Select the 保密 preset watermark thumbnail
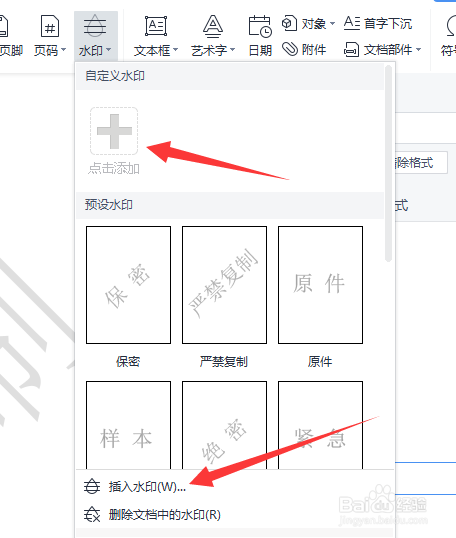Viewport: 456px width, 538px height. click(x=128, y=285)
